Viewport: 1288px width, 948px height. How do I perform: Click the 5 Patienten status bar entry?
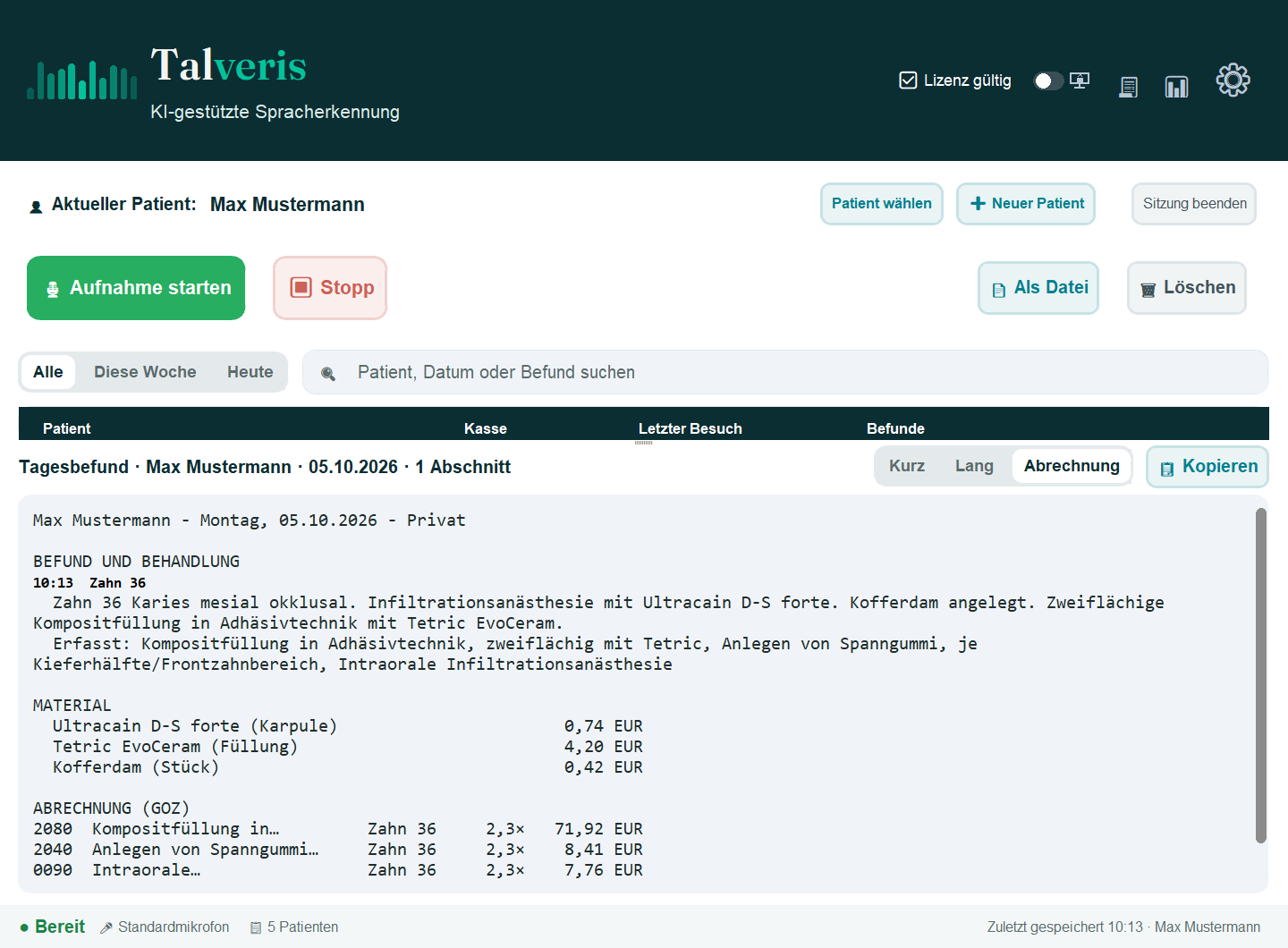tap(294, 927)
